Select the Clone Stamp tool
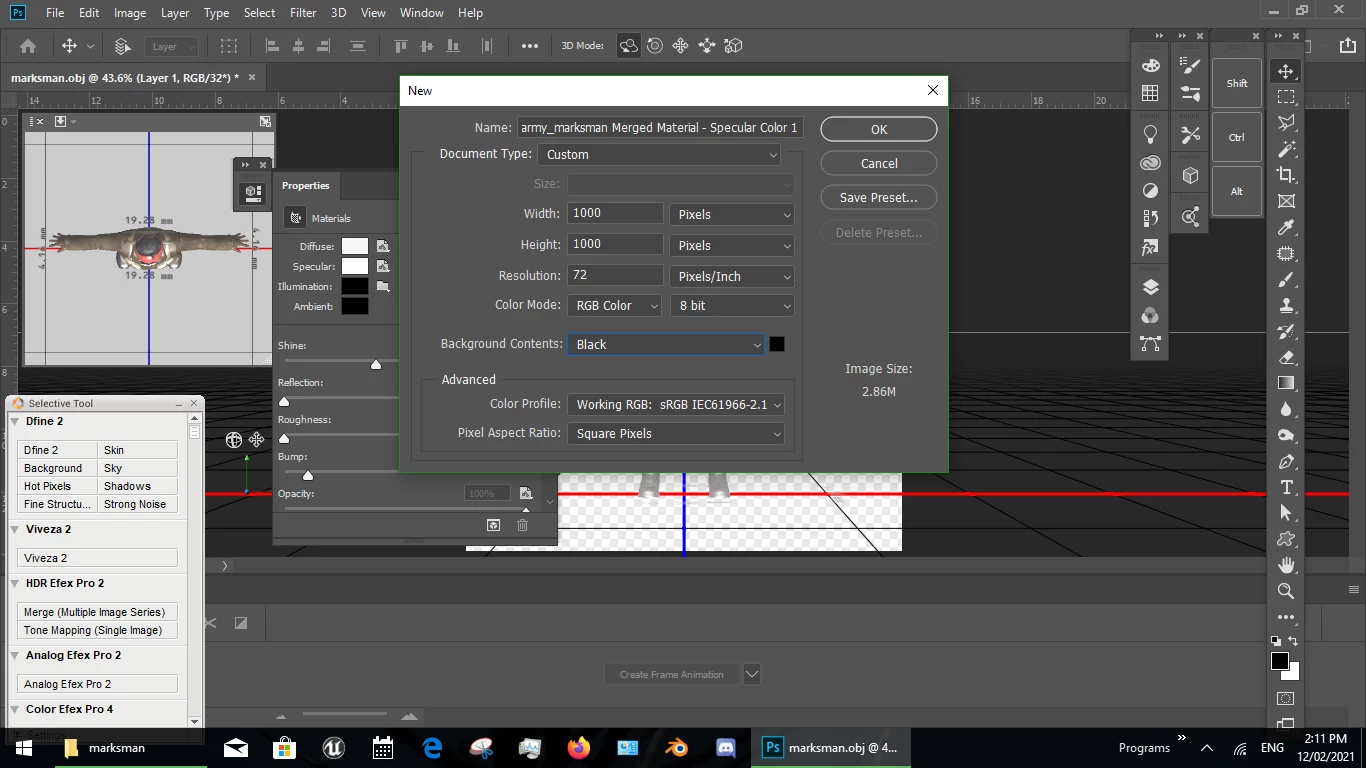 (x=1286, y=306)
